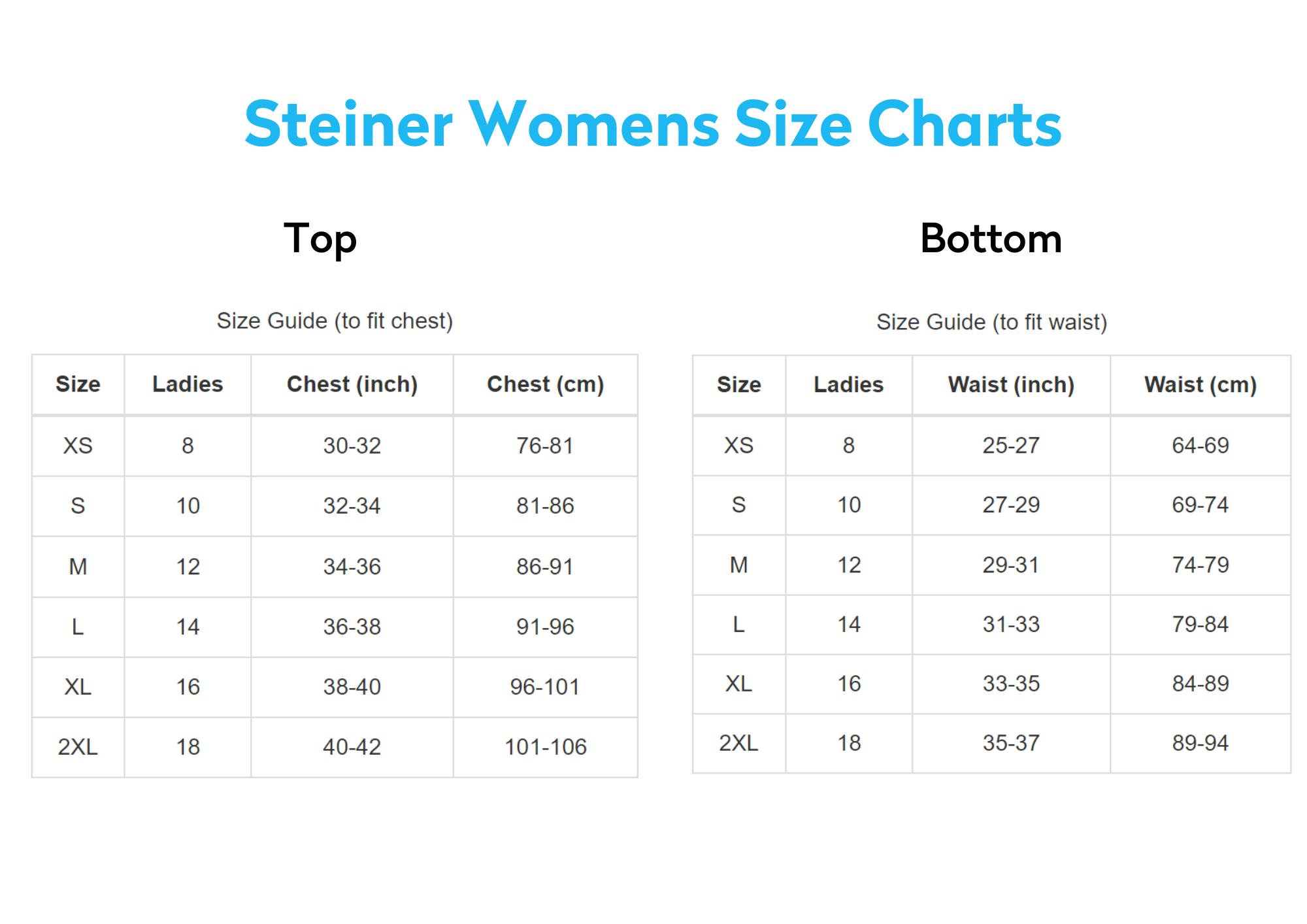Click the '38-40' chest inch cell
Screen dimensions: 1307x924
click(352, 687)
